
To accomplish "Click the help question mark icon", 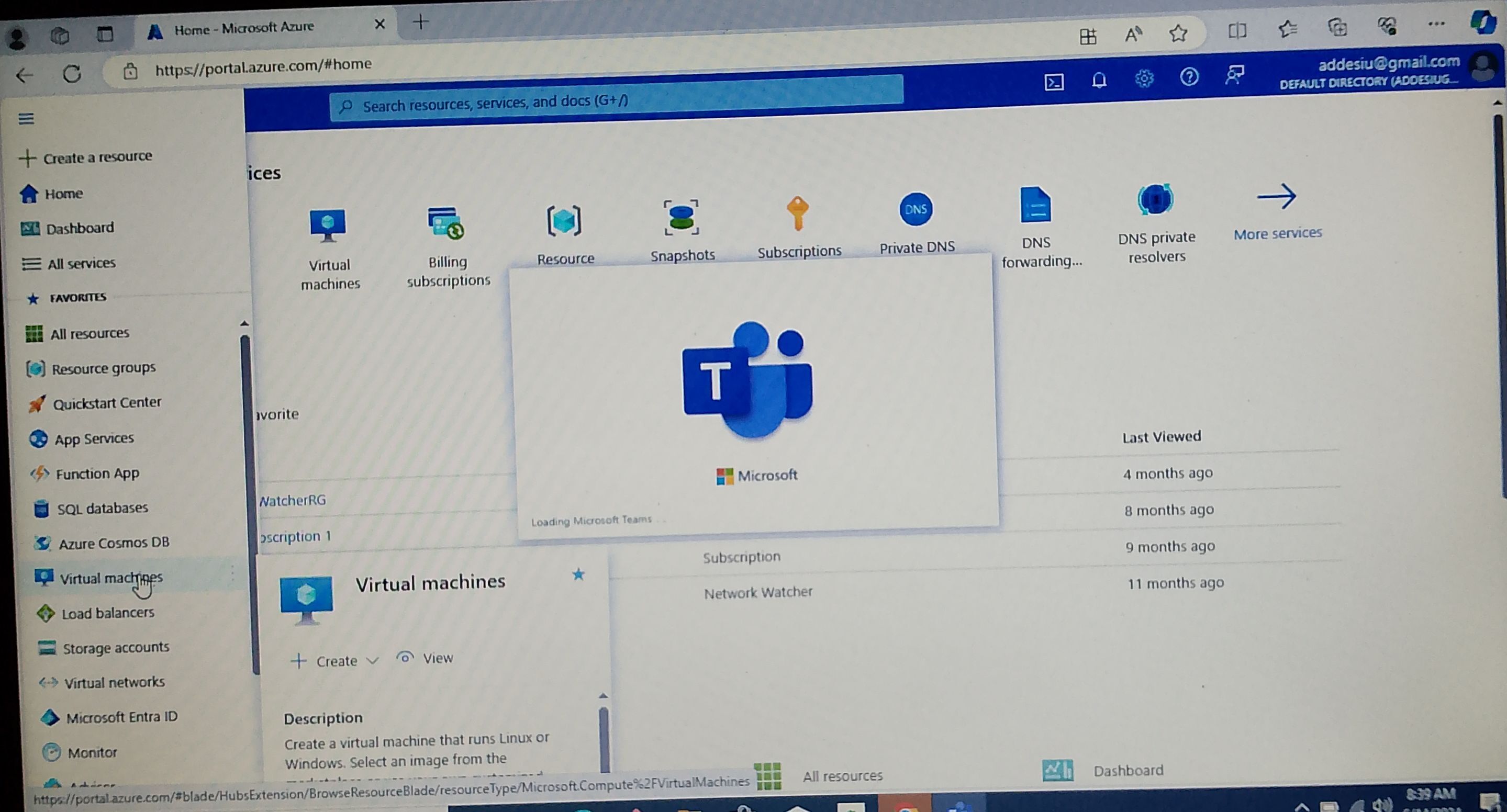I will click(x=1189, y=76).
